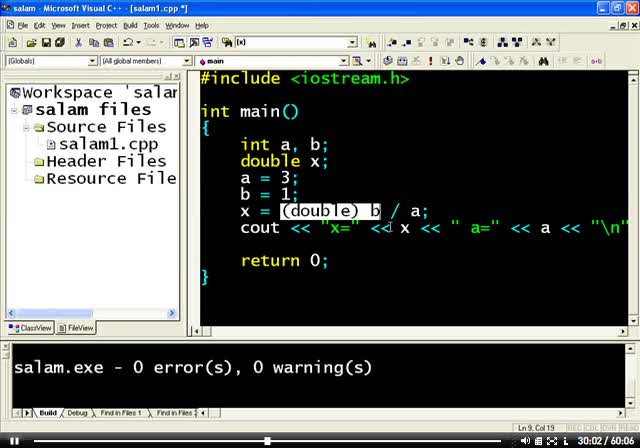Open the WizardBar actions menu arrow
Image resolution: width=640 pixels, height=448 pixels.
click(369, 61)
